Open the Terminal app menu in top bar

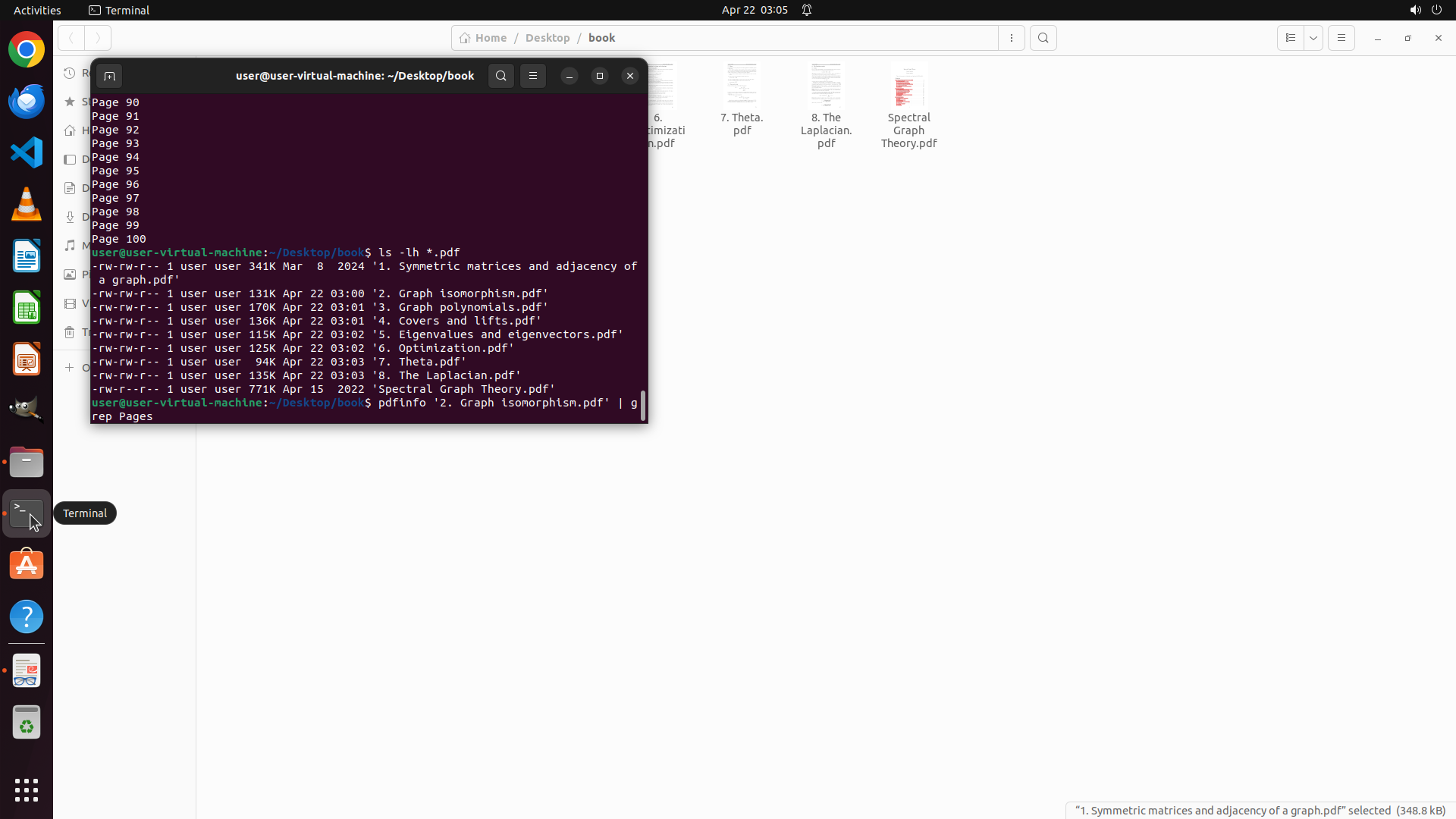[x=119, y=10]
